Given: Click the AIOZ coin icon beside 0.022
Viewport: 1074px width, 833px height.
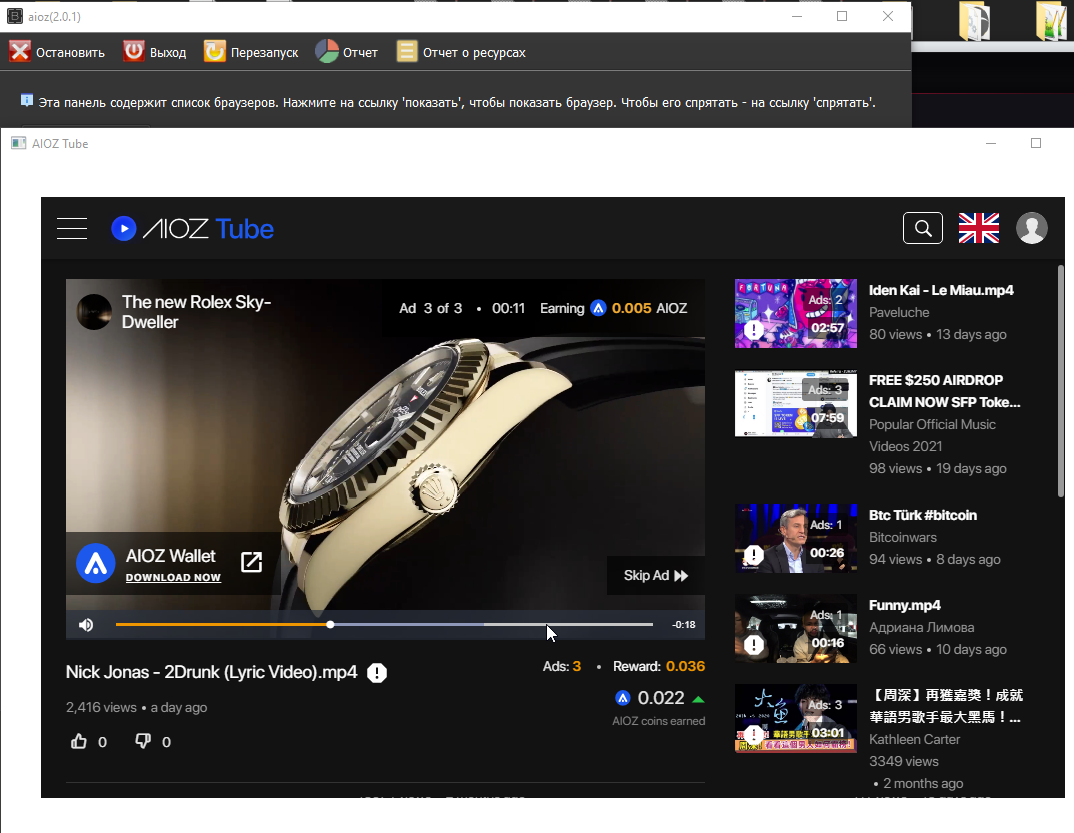Looking at the screenshot, I should 623,698.
